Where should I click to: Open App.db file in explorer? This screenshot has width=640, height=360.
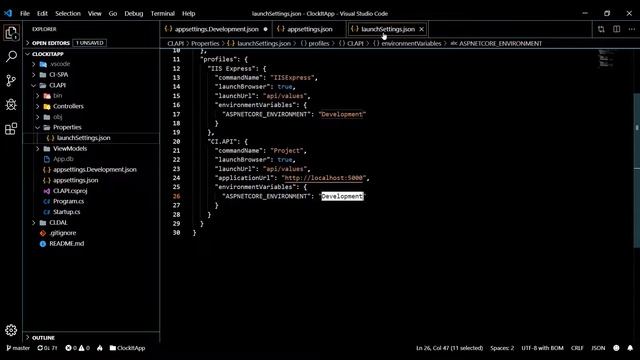point(63,159)
